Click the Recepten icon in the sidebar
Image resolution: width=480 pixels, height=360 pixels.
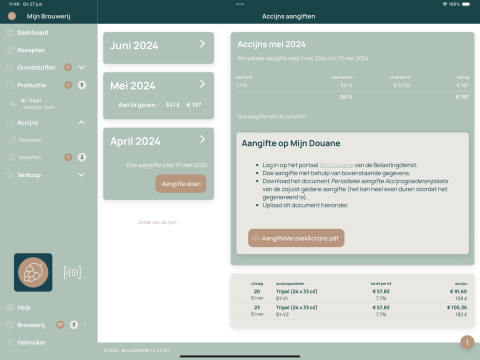click(10, 50)
